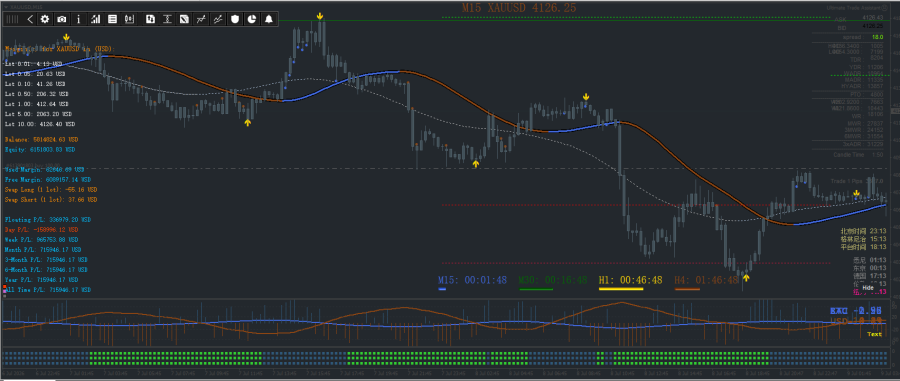This screenshot has width=900, height=381.
Task: Click the 平台时间 18:13 clock
Action: click(863, 247)
